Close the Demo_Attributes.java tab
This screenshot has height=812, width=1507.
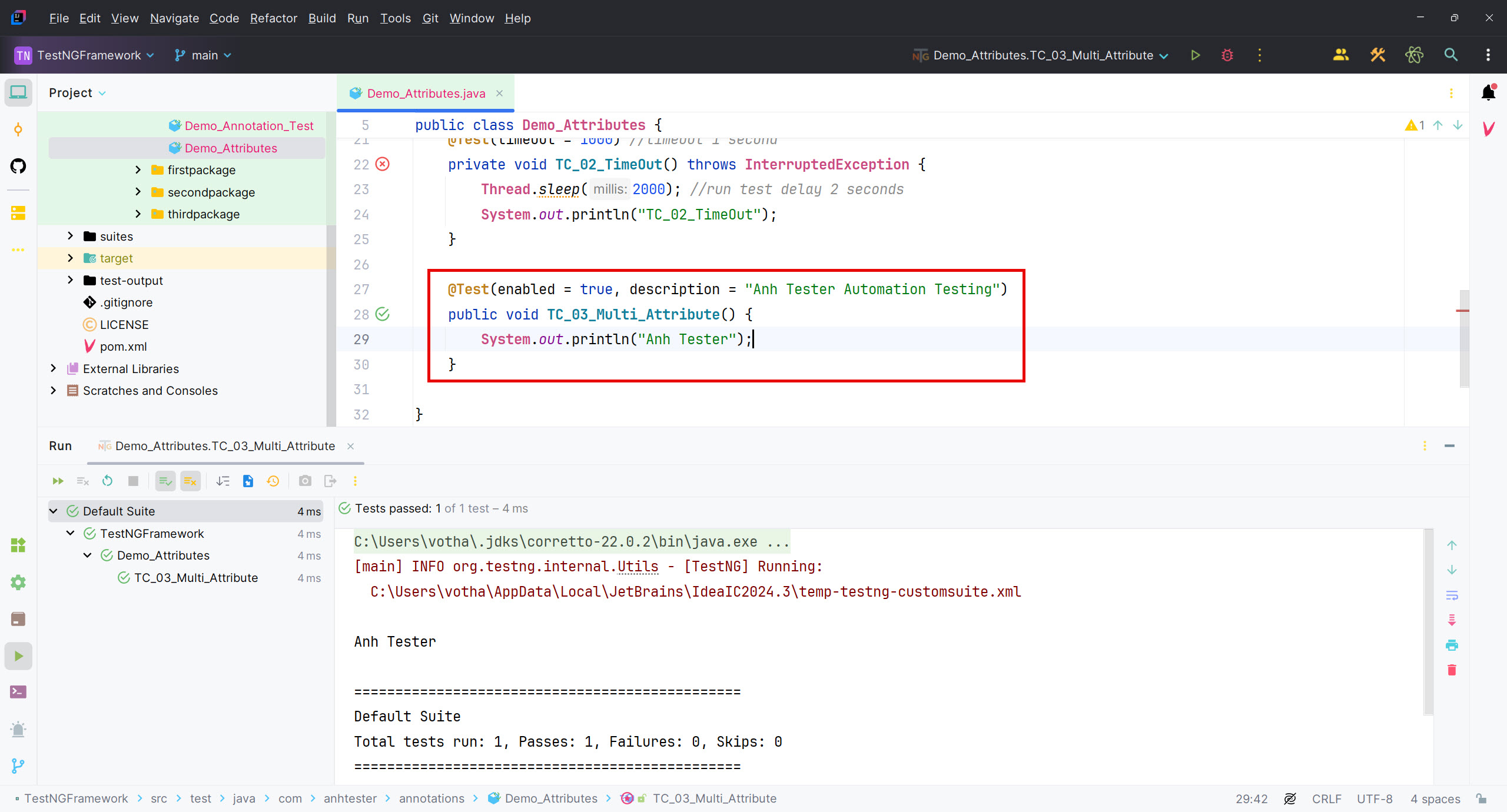click(x=500, y=94)
